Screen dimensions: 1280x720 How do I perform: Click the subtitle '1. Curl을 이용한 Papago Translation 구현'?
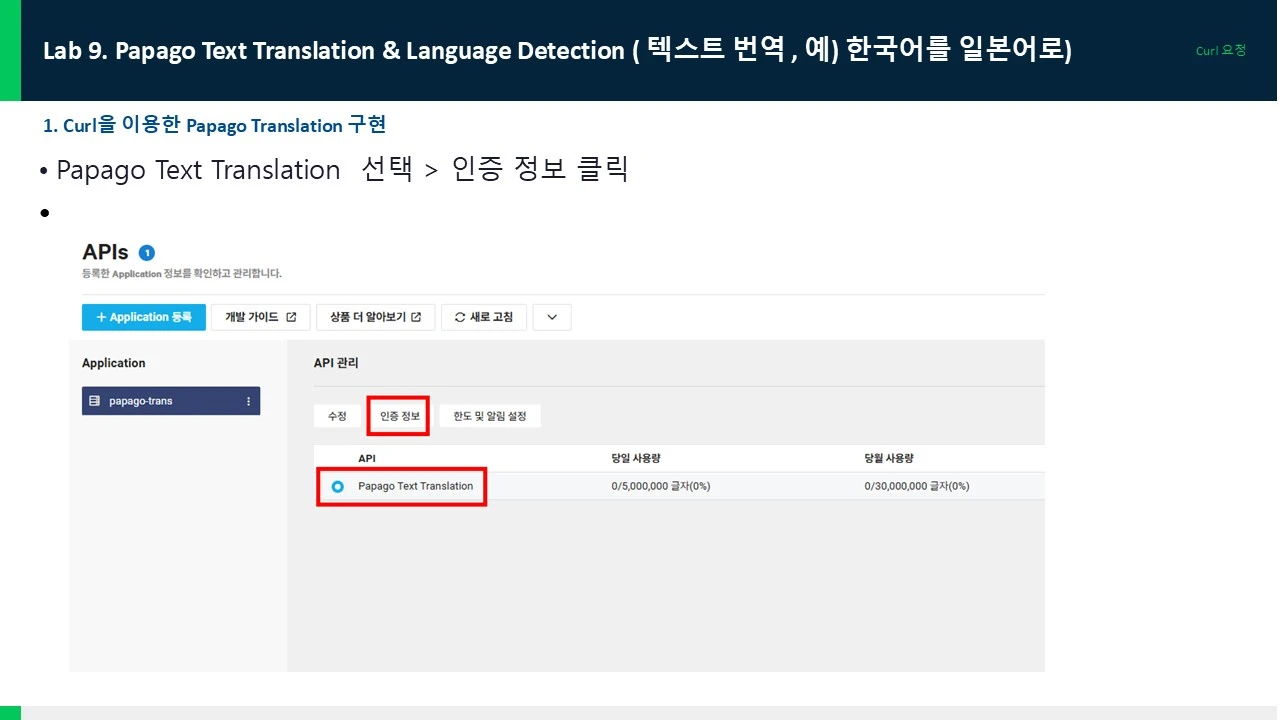(214, 125)
